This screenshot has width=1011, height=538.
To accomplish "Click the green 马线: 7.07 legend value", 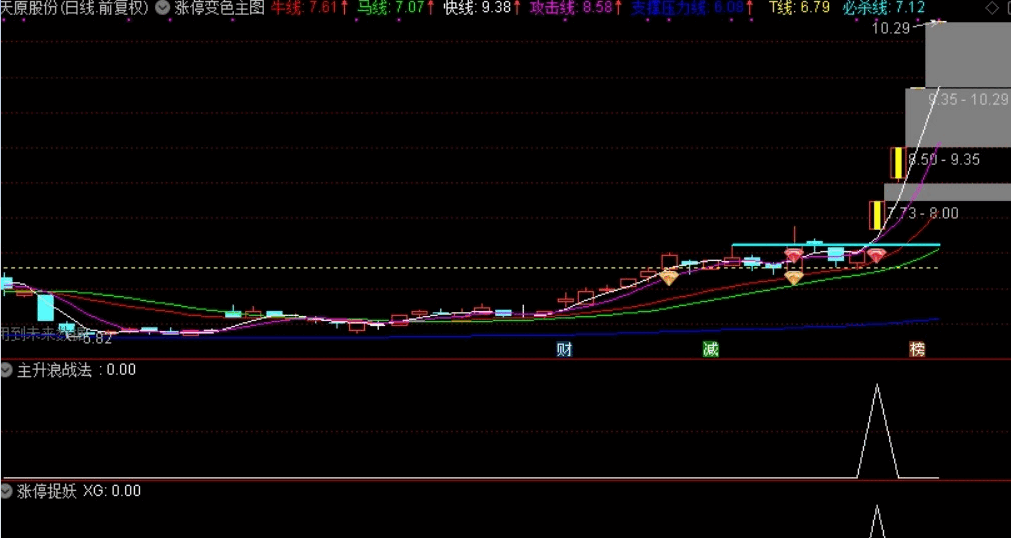I will (396, 8).
